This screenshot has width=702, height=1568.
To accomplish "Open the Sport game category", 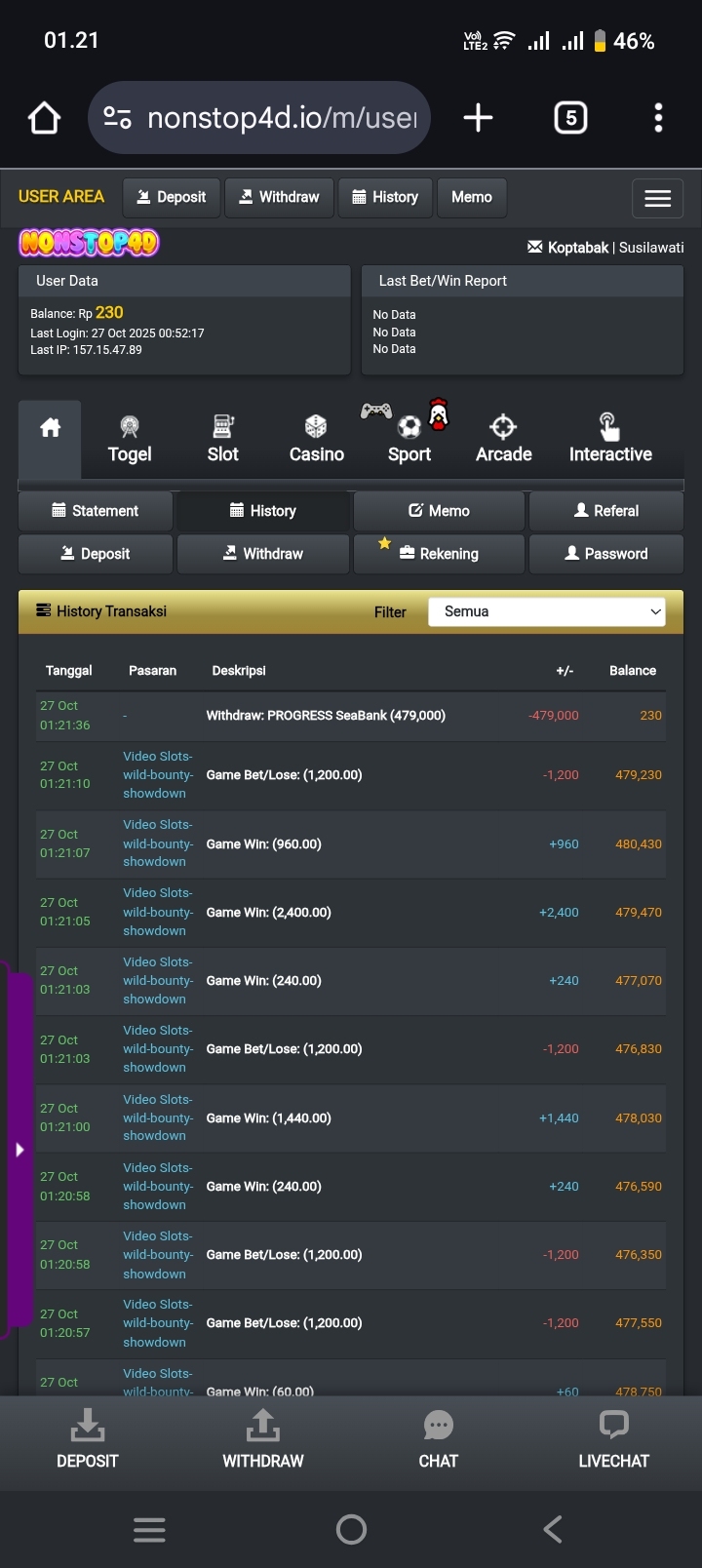I will 409,440.
